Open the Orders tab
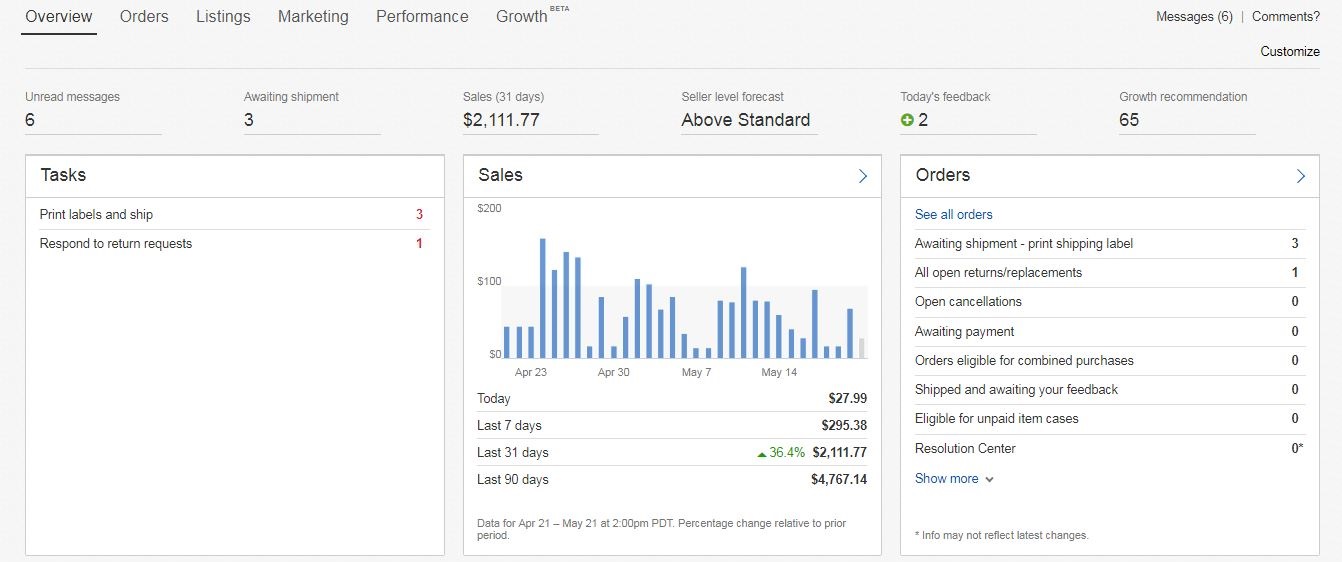Image resolution: width=1342 pixels, height=562 pixels. click(144, 17)
